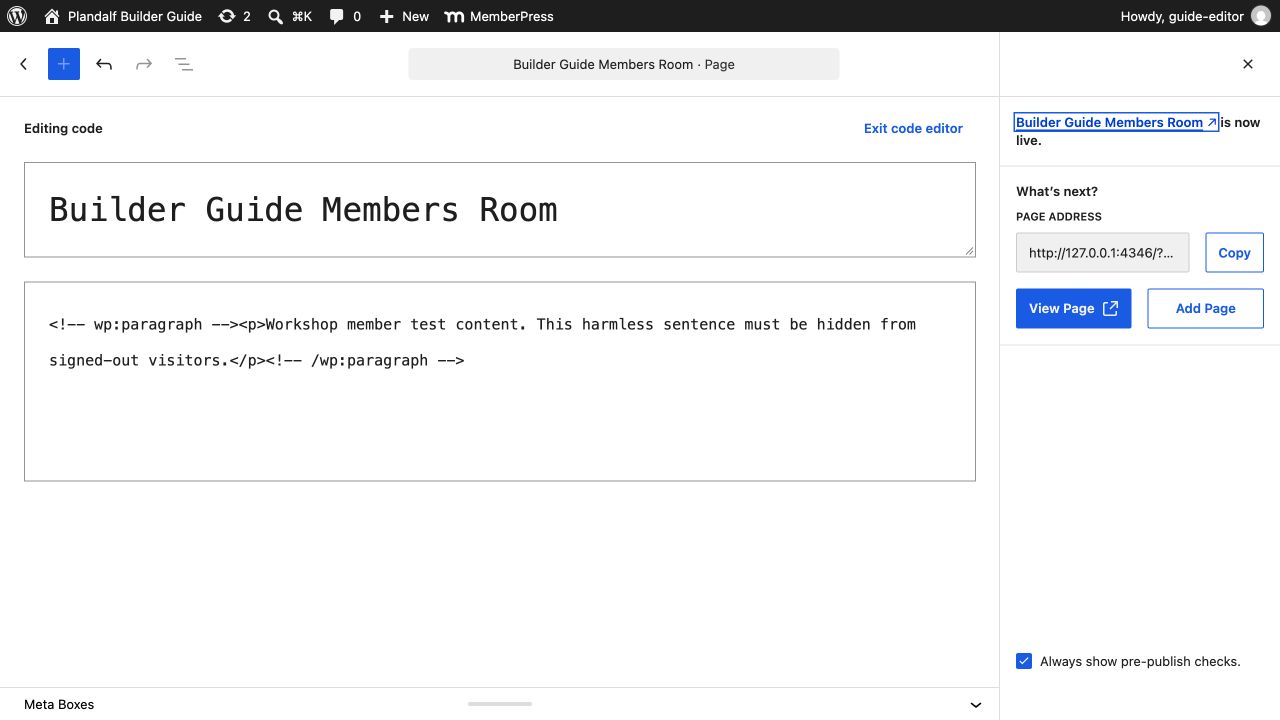Click the page address URL field
The height and width of the screenshot is (720, 1280).
pos(1103,253)
